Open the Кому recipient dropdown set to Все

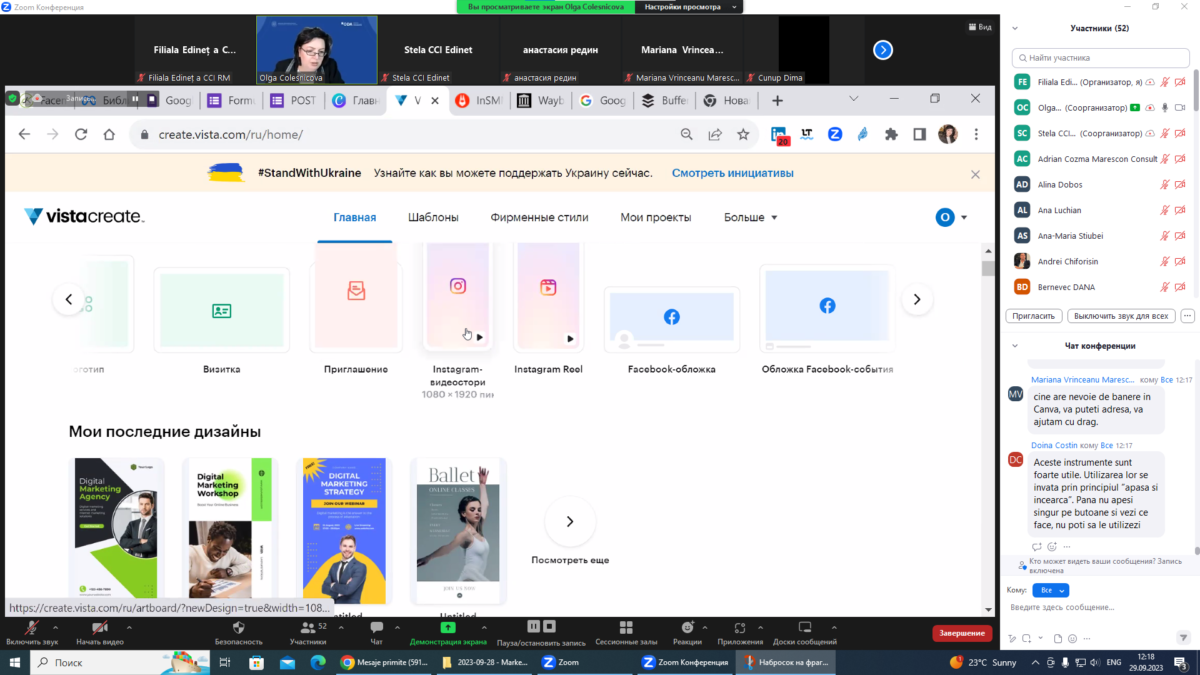pyautogui.click(x=1050, y=590)
